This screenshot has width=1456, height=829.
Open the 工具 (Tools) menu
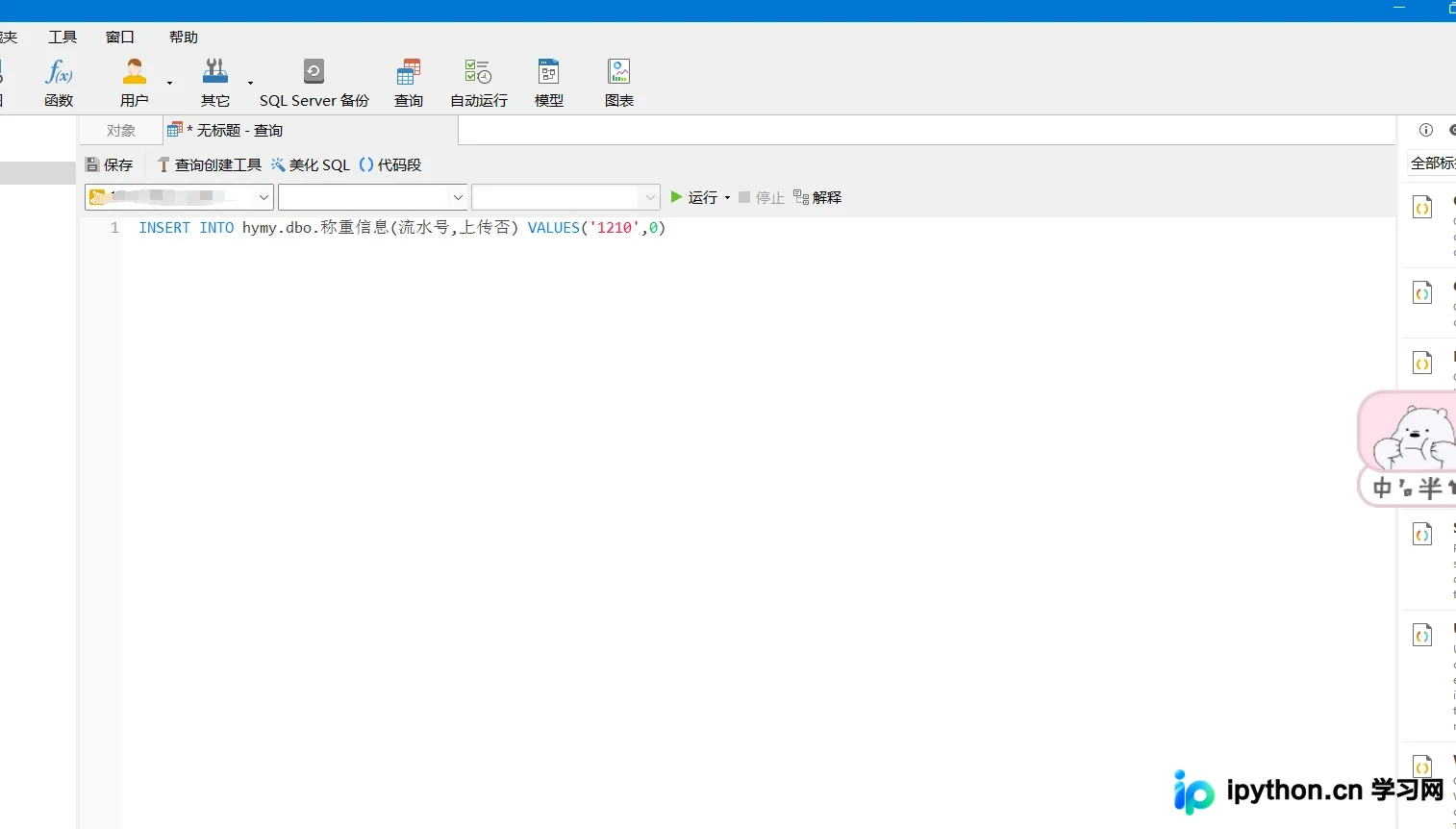click(63, 38)
